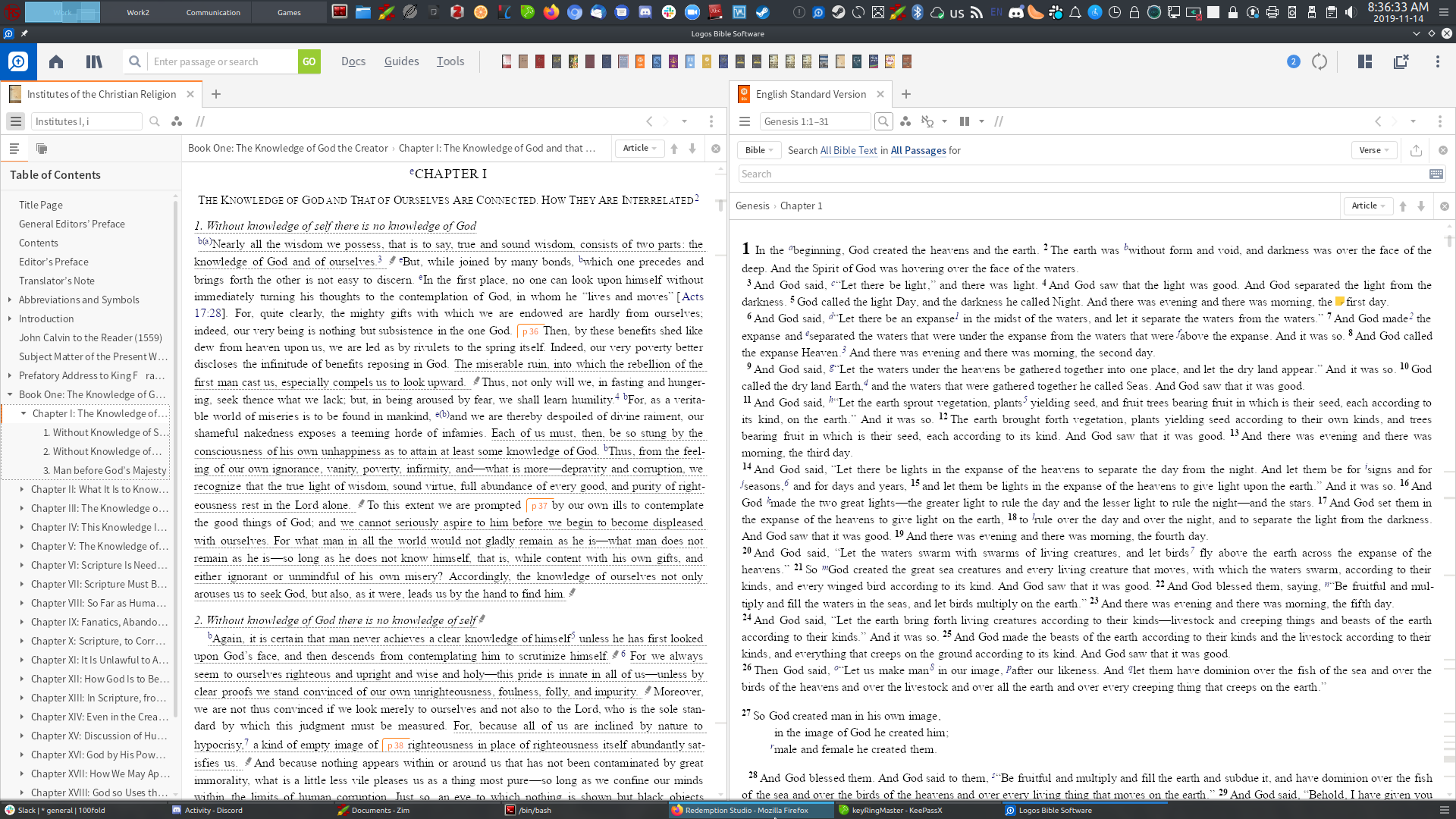Open the ESV panel hamburger menu
Screen dimensions: 1456x819
(x=745, y=121)
